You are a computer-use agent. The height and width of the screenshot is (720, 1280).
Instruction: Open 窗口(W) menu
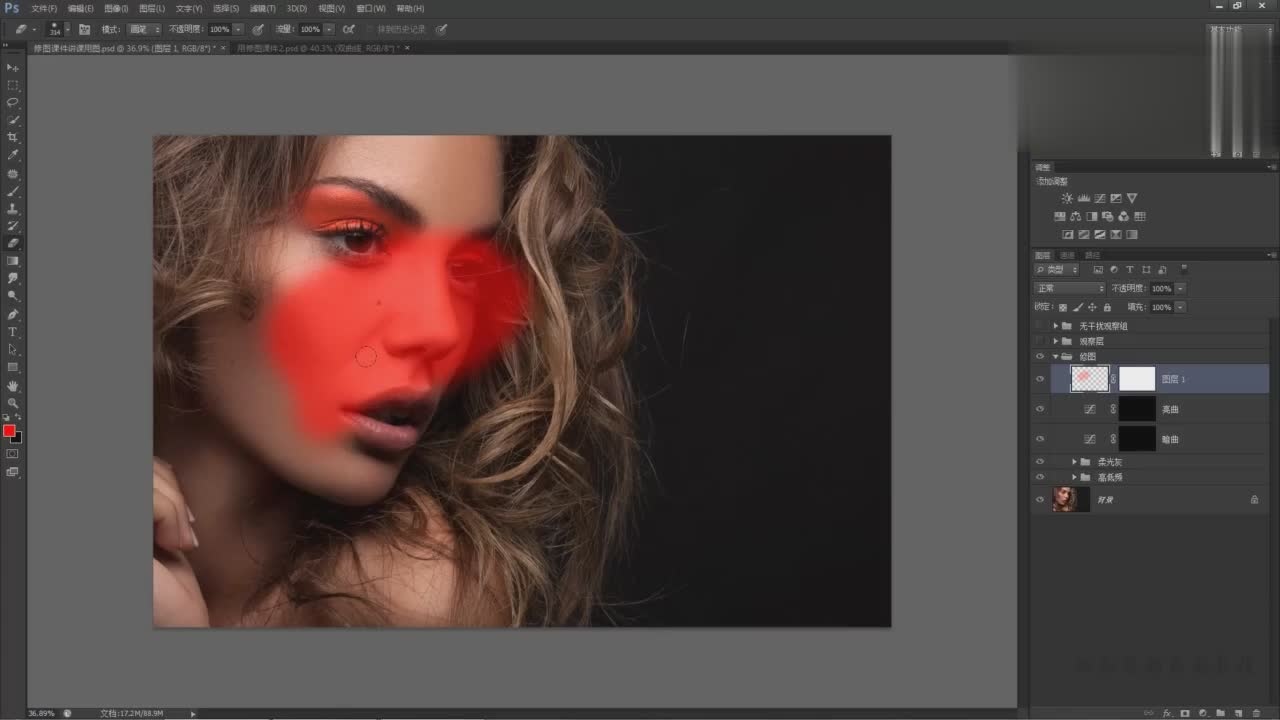[372, 8]
